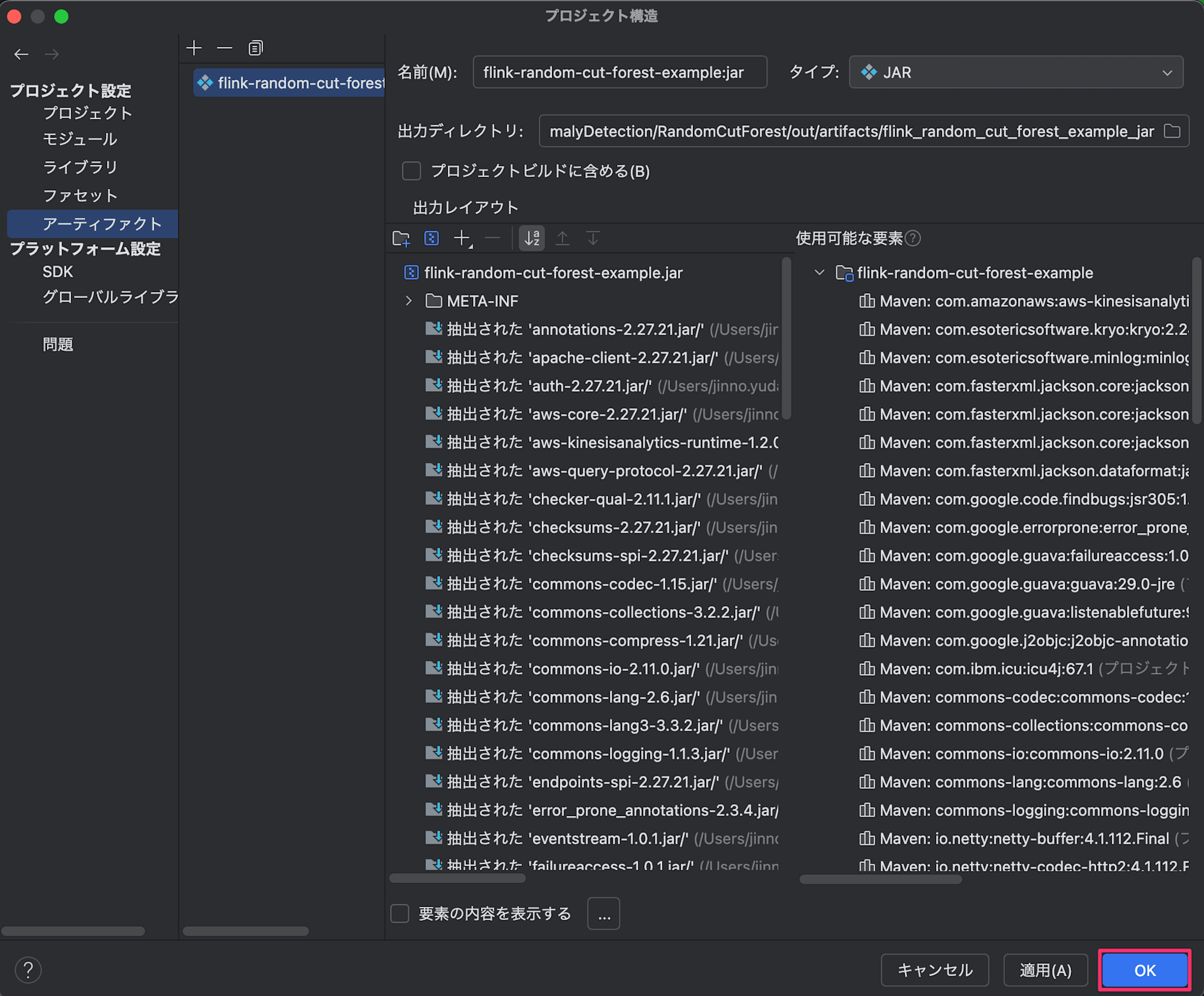Open SDK platform settings

tap(57, 272)
